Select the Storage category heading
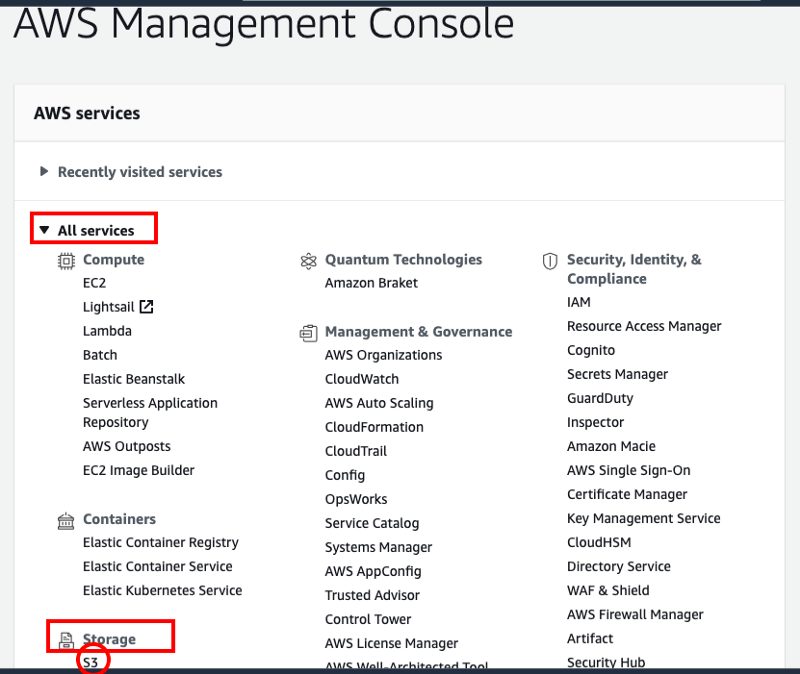The image size is (800, 674). pyautogui.click(x=109, y=639)
